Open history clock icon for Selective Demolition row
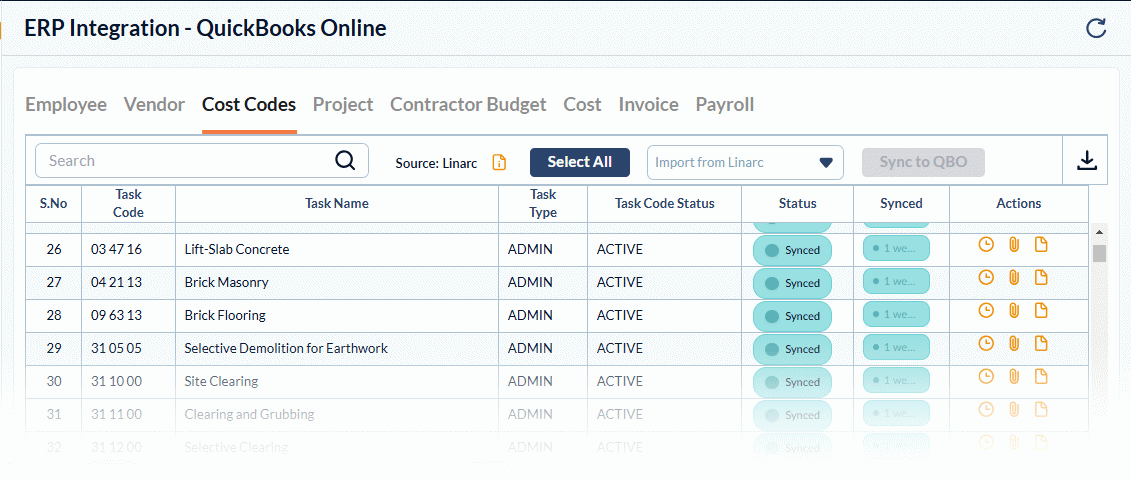Image resolution: width=1131 pixels, height=480 pixels. 986,344
